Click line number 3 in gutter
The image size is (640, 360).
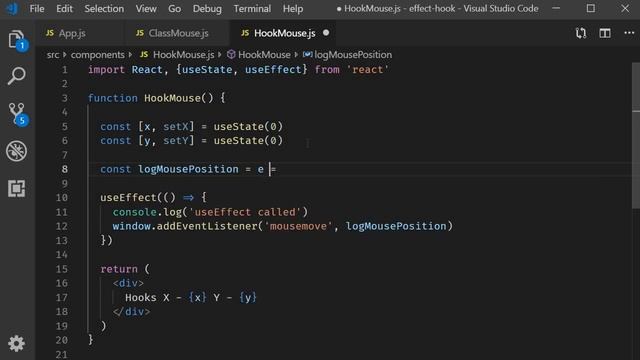tap(64, 98)
